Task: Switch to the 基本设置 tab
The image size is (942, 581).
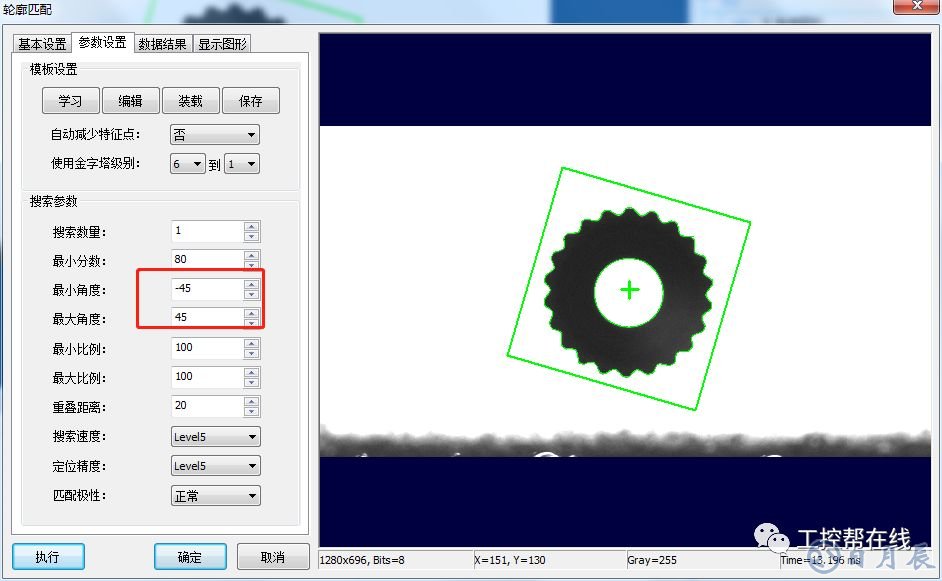Action: (42, 44)
